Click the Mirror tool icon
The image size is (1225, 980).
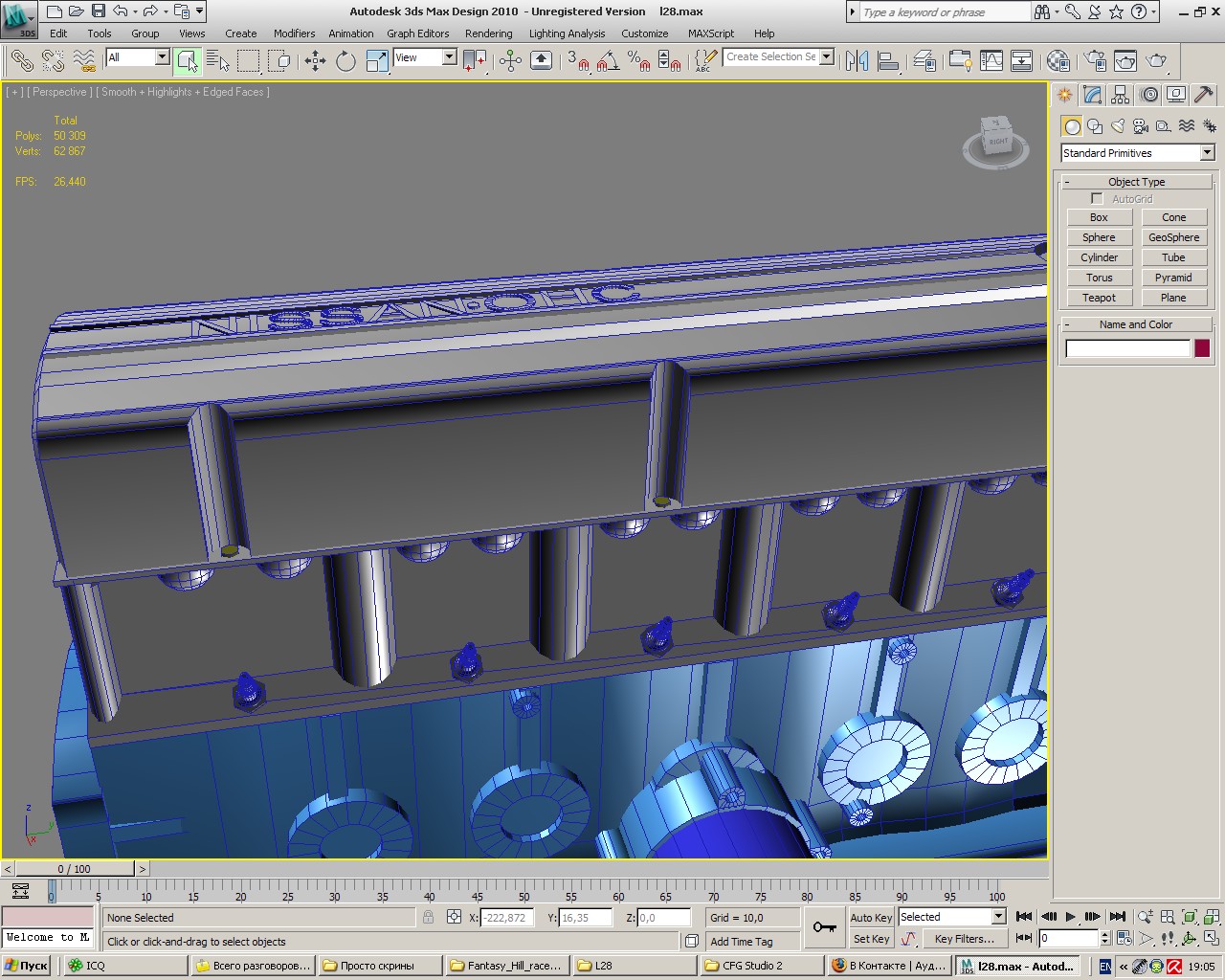(857, 61)
